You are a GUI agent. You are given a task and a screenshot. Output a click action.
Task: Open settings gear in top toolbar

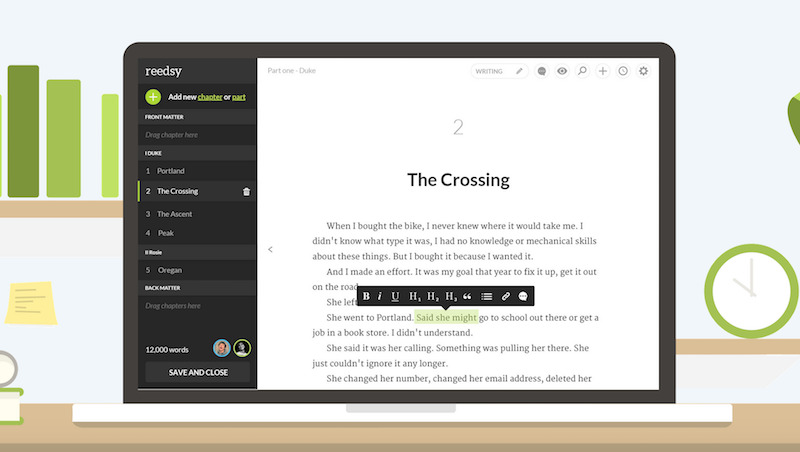click(643, 71)
